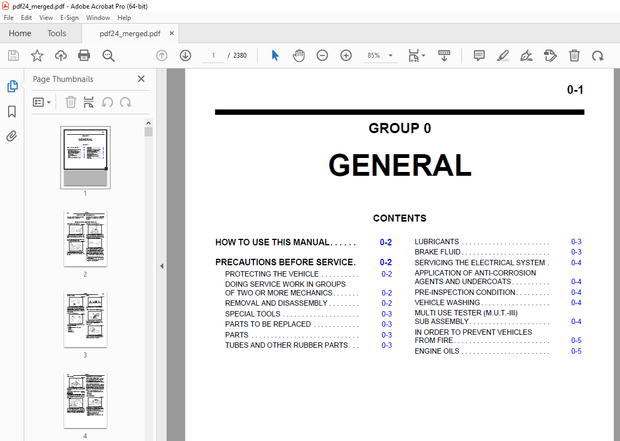This screenshot has height=441, width=620.
Task: Open VEHICLE WASHING page link 0-4
Action: click(576, 303)
